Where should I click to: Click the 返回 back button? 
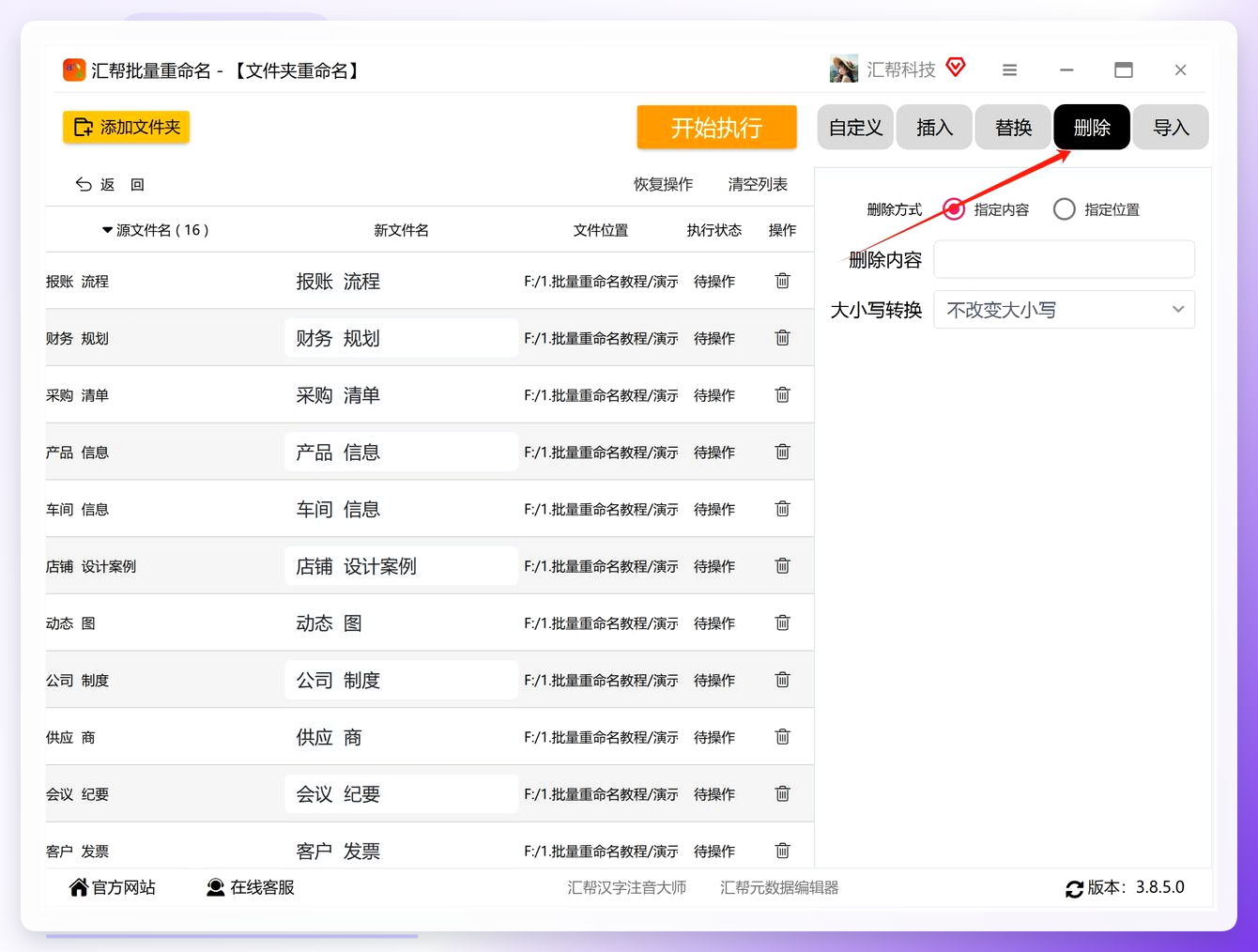(x=110, y=184)
